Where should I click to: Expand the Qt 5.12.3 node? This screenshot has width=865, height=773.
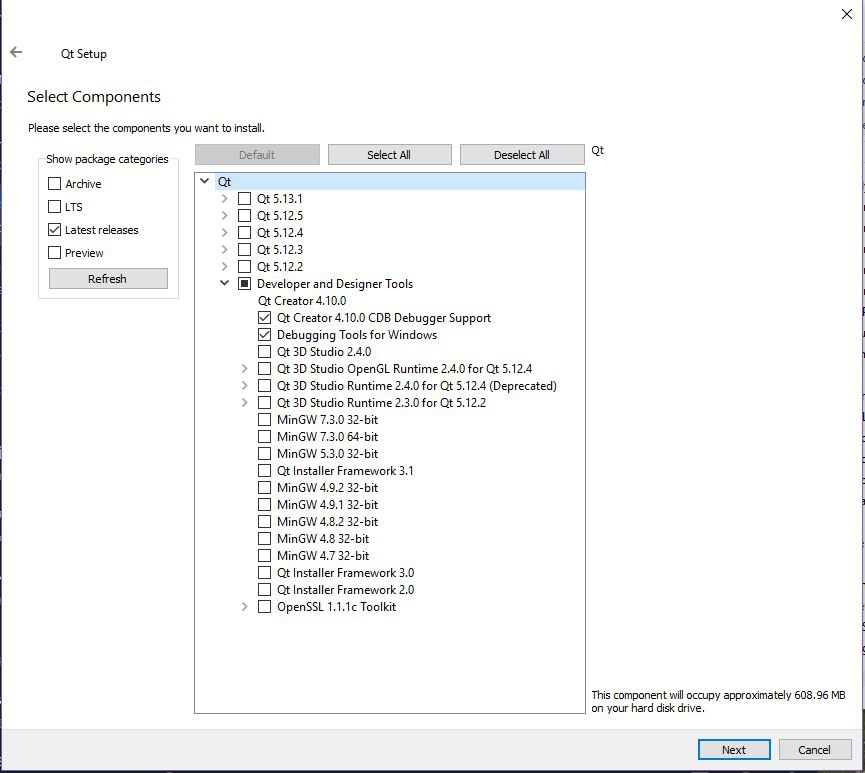click(225, 249)
